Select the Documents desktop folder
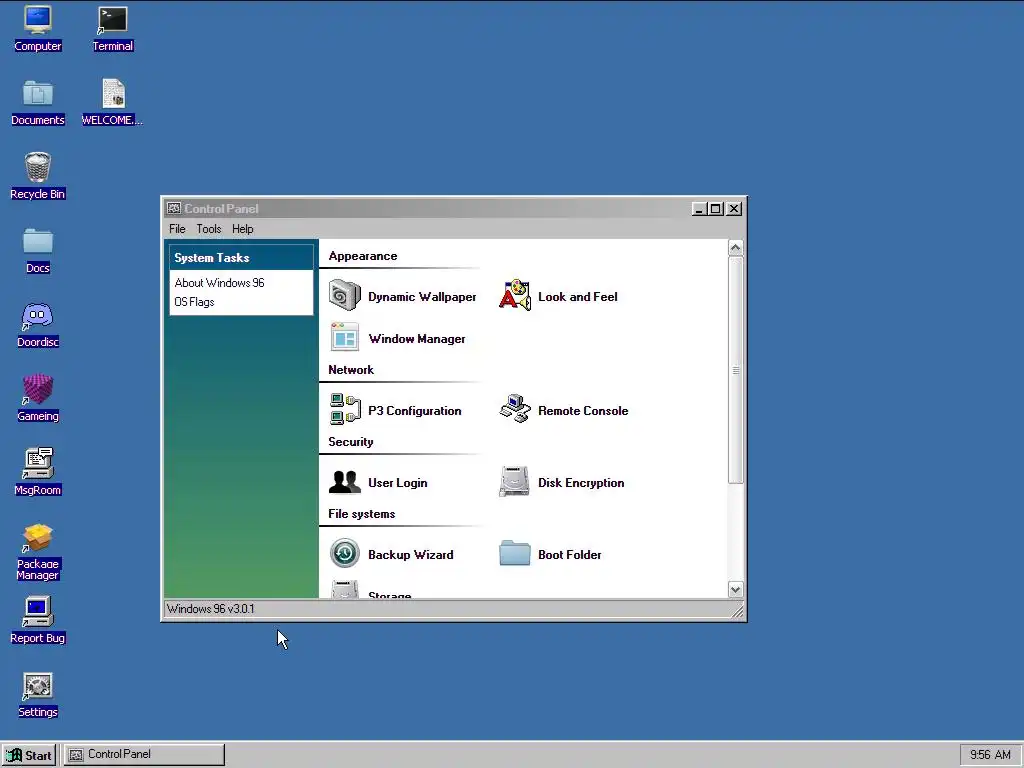1024x768 pixels. coord(38,103)
